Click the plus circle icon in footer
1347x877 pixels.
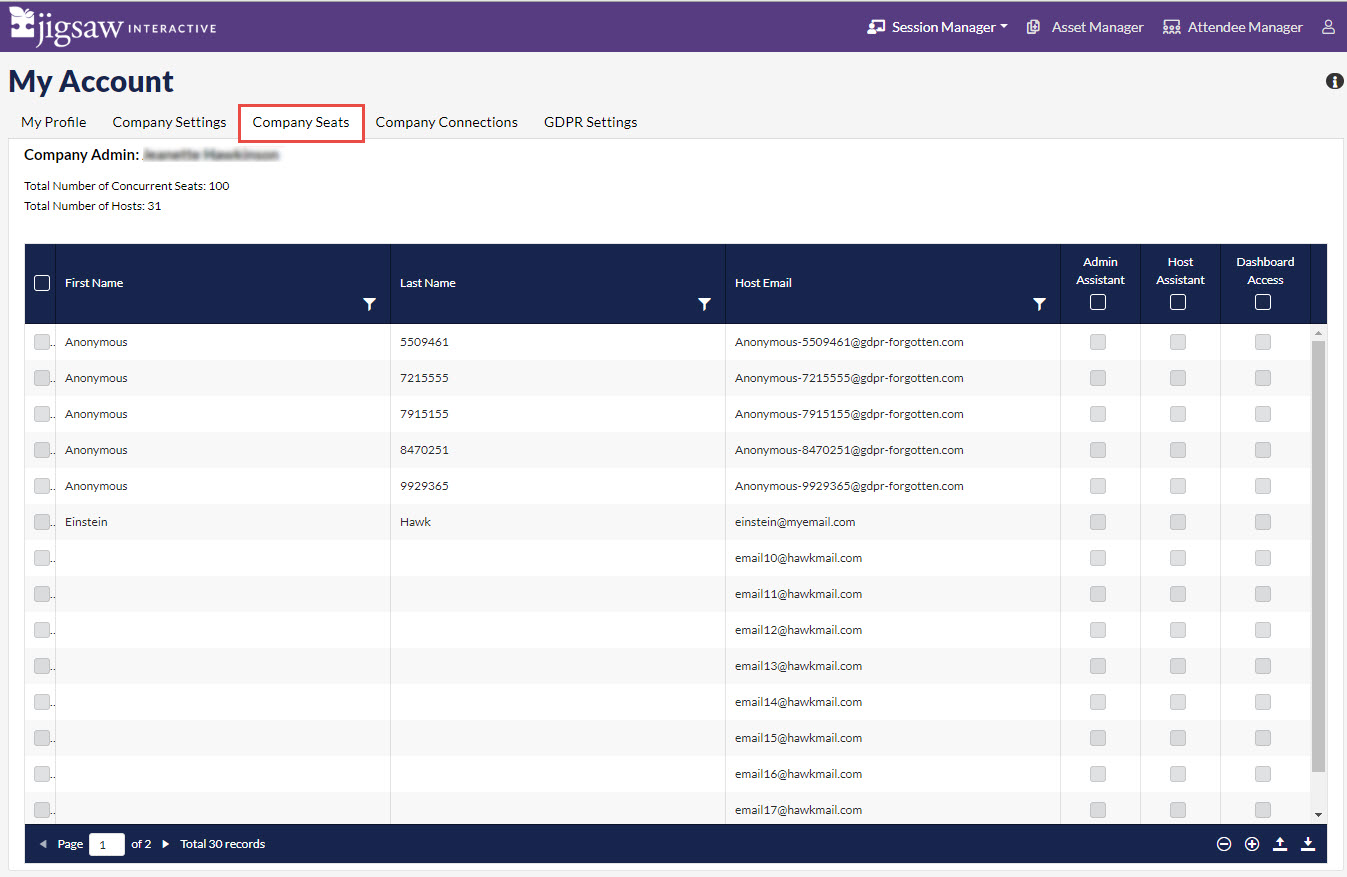1252,844
